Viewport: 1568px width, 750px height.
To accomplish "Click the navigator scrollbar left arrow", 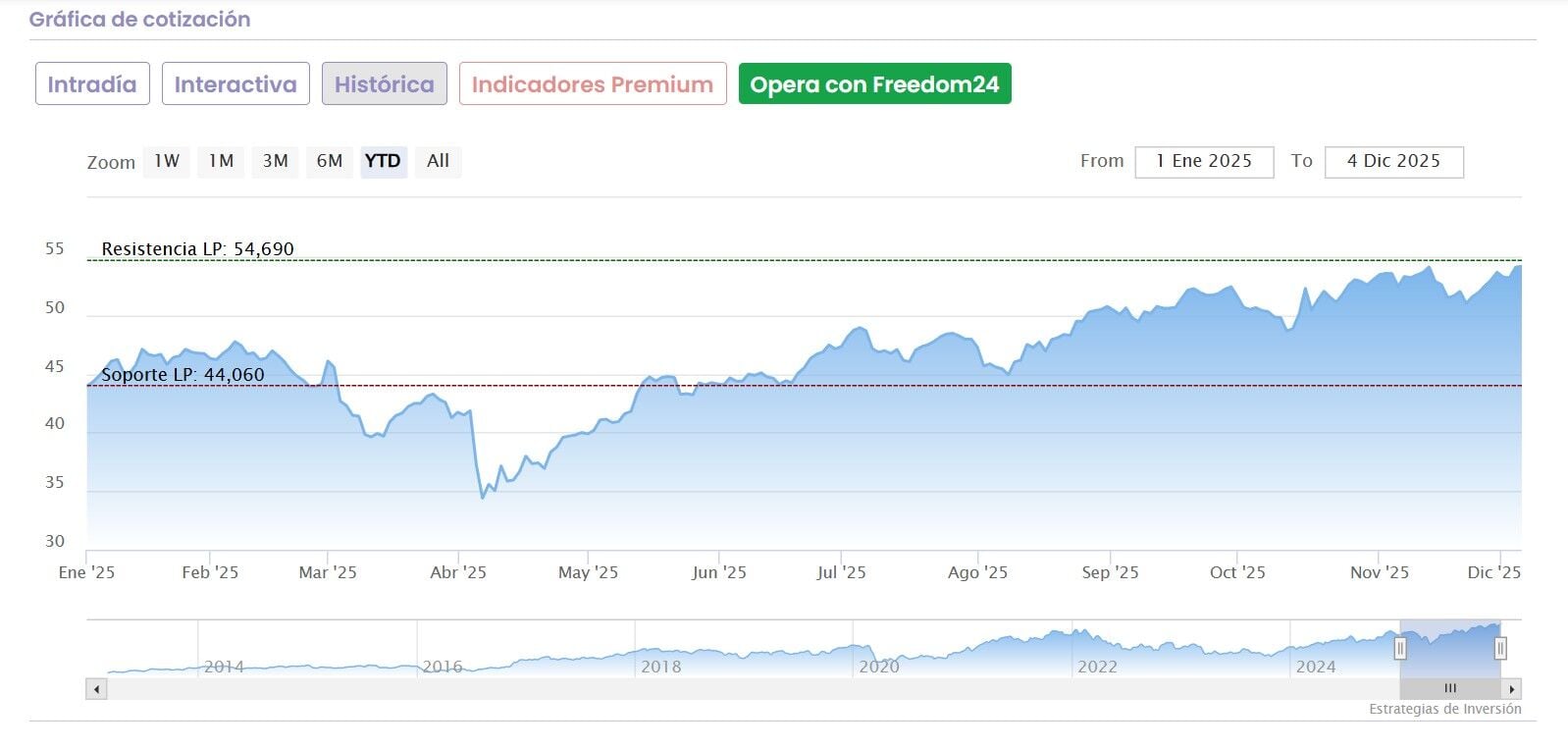I will (96, 689).
